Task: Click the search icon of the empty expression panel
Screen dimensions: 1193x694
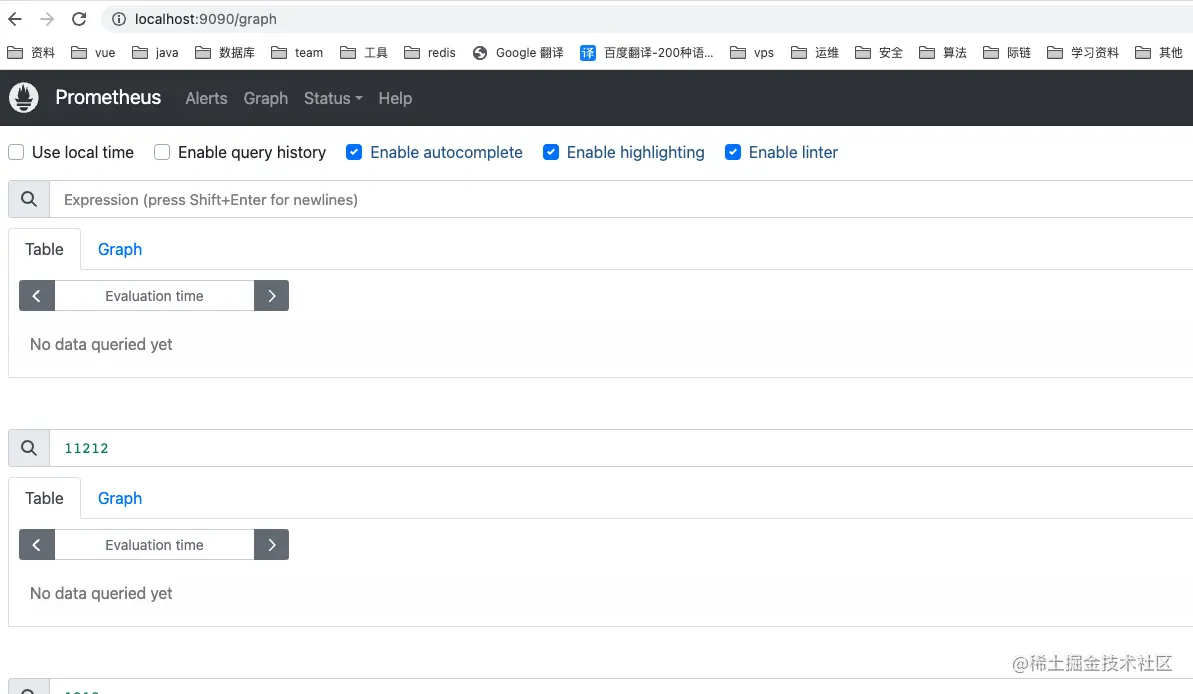Action: (29, 199)
